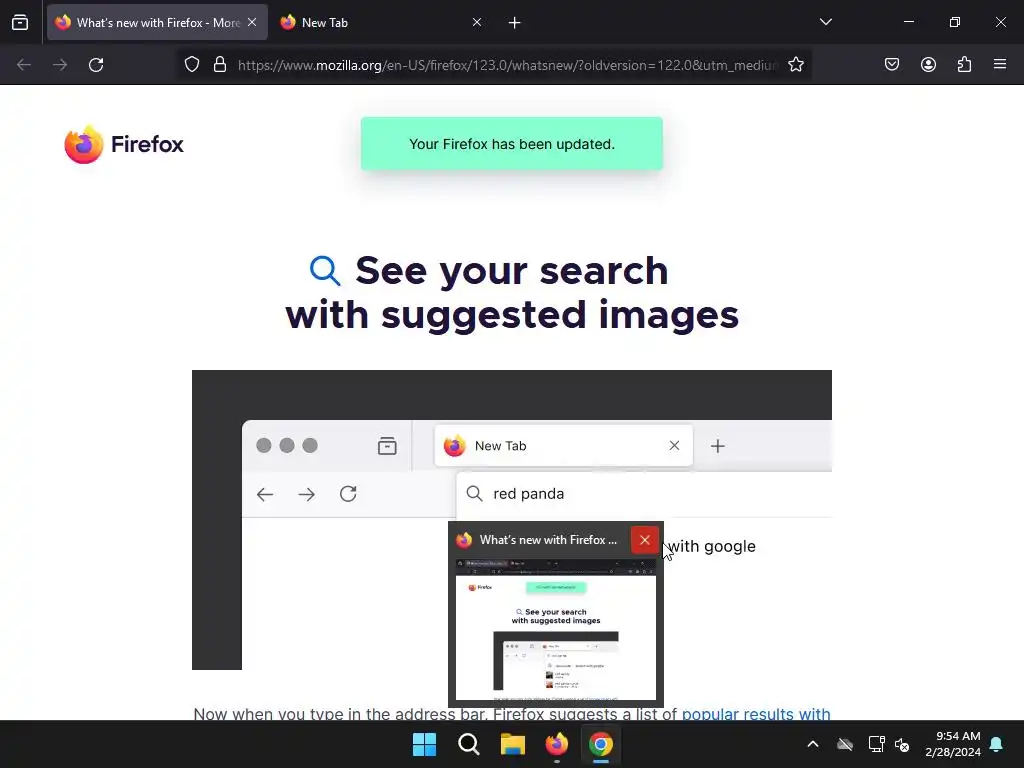
Task: Reload the current page
Action: tap(96, 65)
